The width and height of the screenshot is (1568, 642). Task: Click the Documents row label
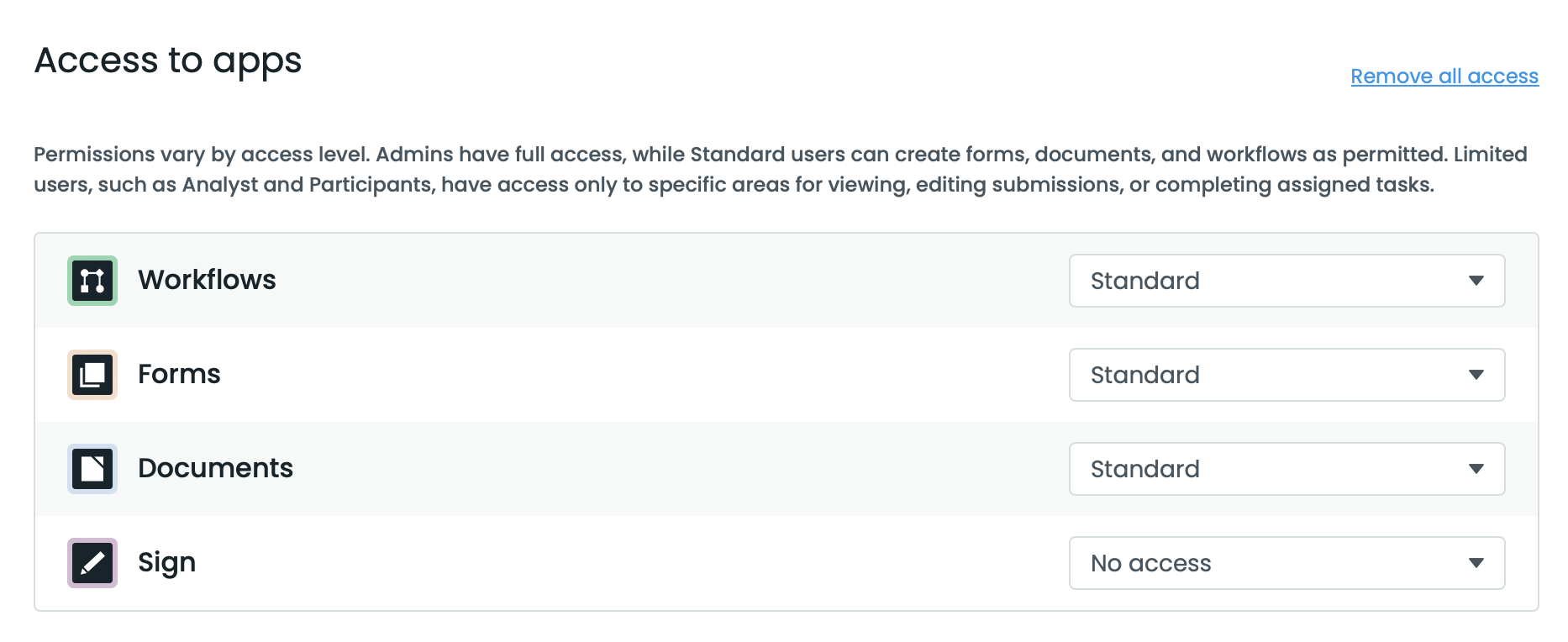point(216,469)
